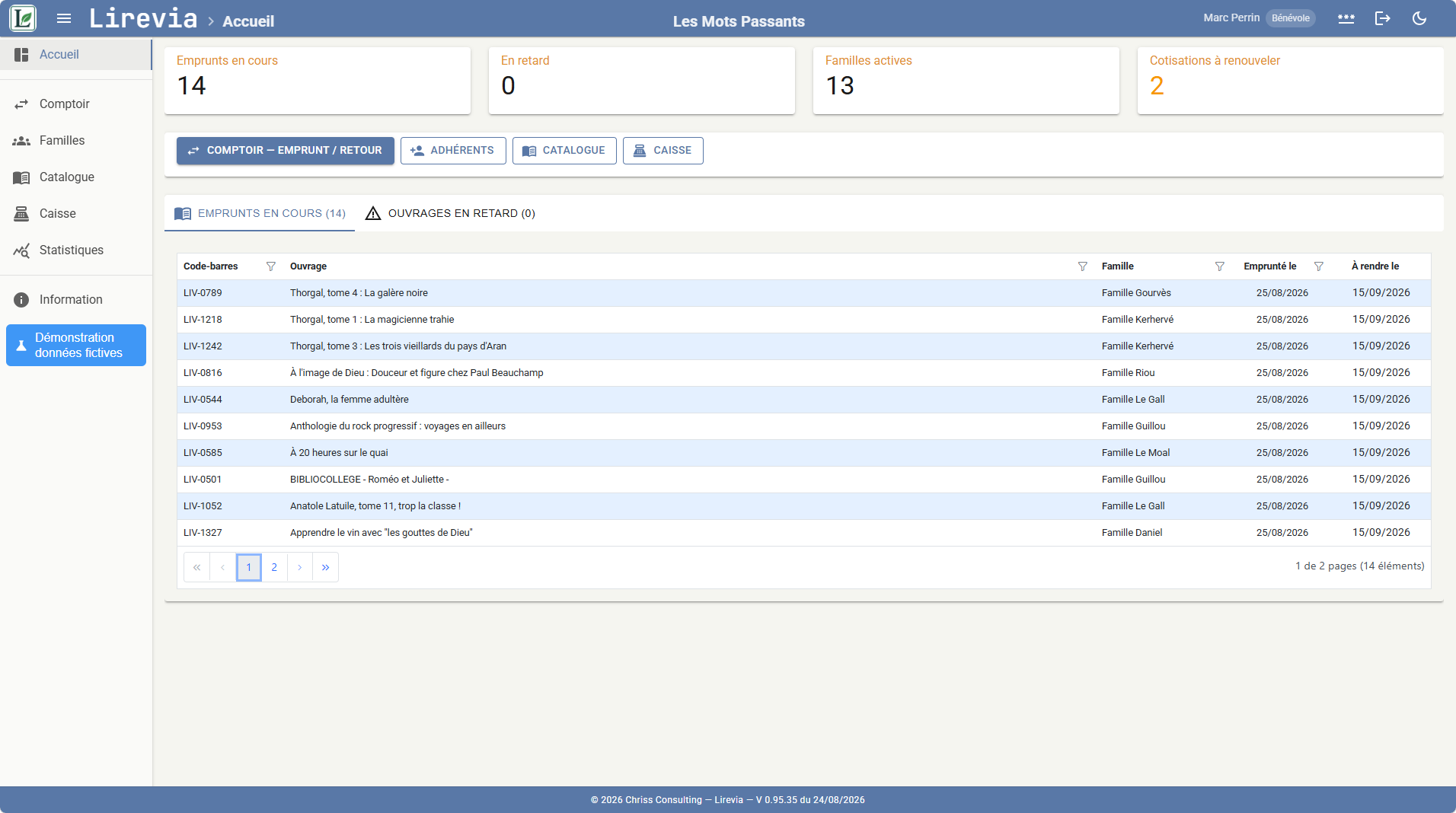The width and height of the screenshot is (1456, 813).
Task: Switch to dark mode moon icon
Action: pos(1419,18)
